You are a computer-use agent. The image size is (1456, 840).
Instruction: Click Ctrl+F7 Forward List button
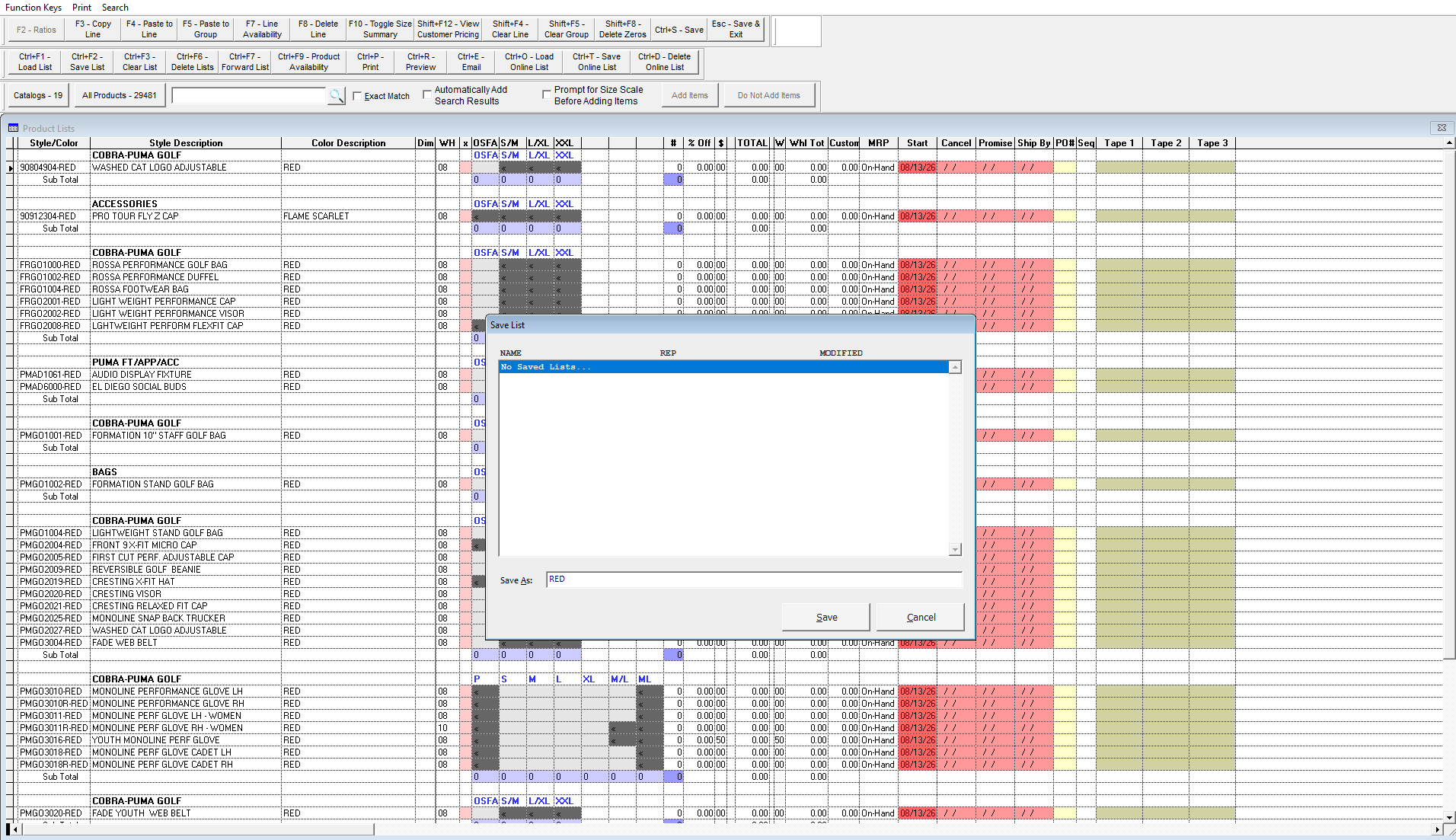pos(245,62)
